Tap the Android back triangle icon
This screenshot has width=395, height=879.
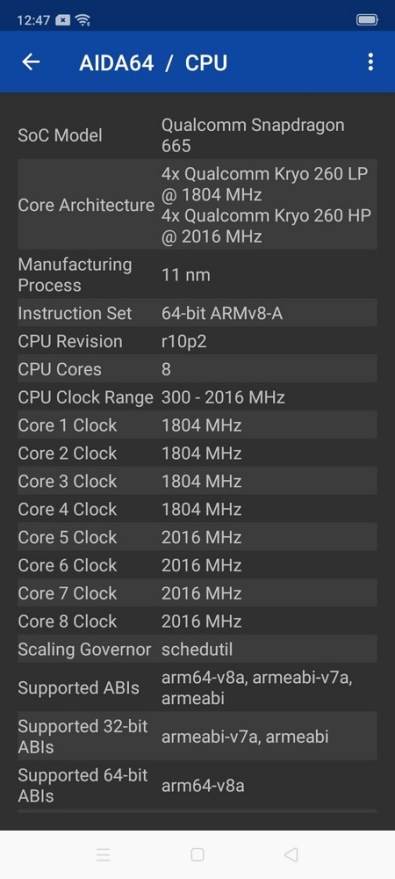[x=291, y=854]
